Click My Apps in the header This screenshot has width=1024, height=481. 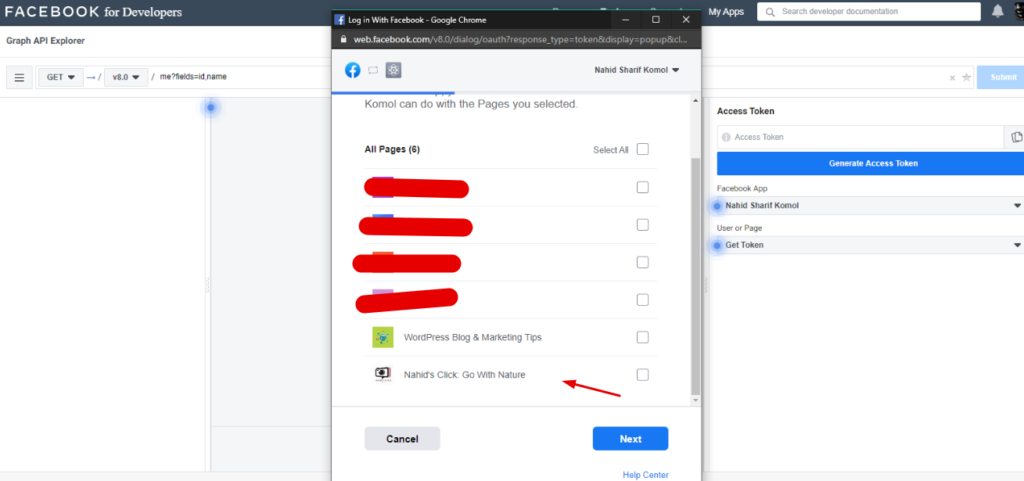[x=726, y=12]
